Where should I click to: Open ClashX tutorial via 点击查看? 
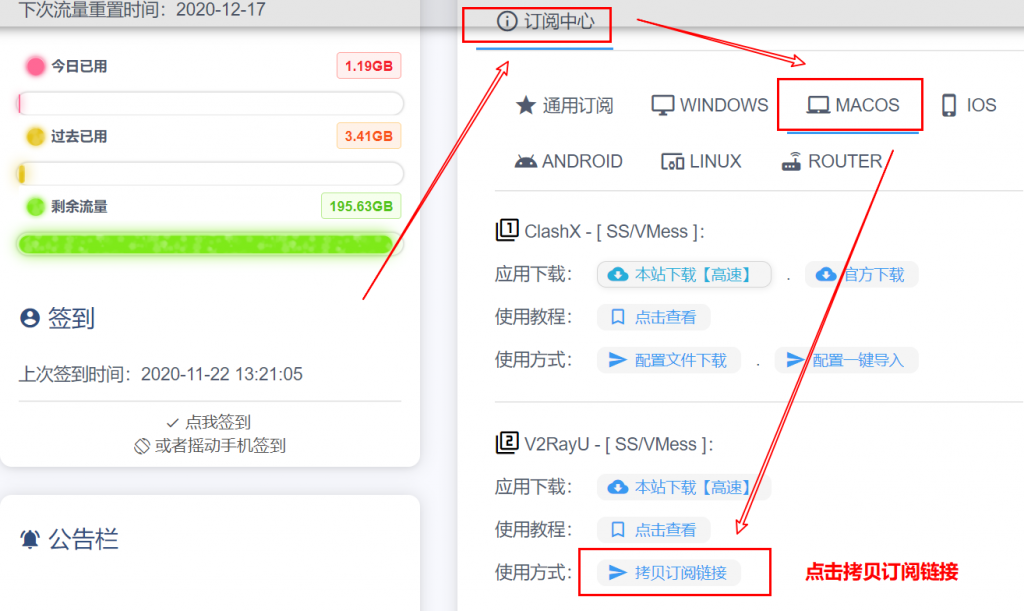[x=654, y=316]
